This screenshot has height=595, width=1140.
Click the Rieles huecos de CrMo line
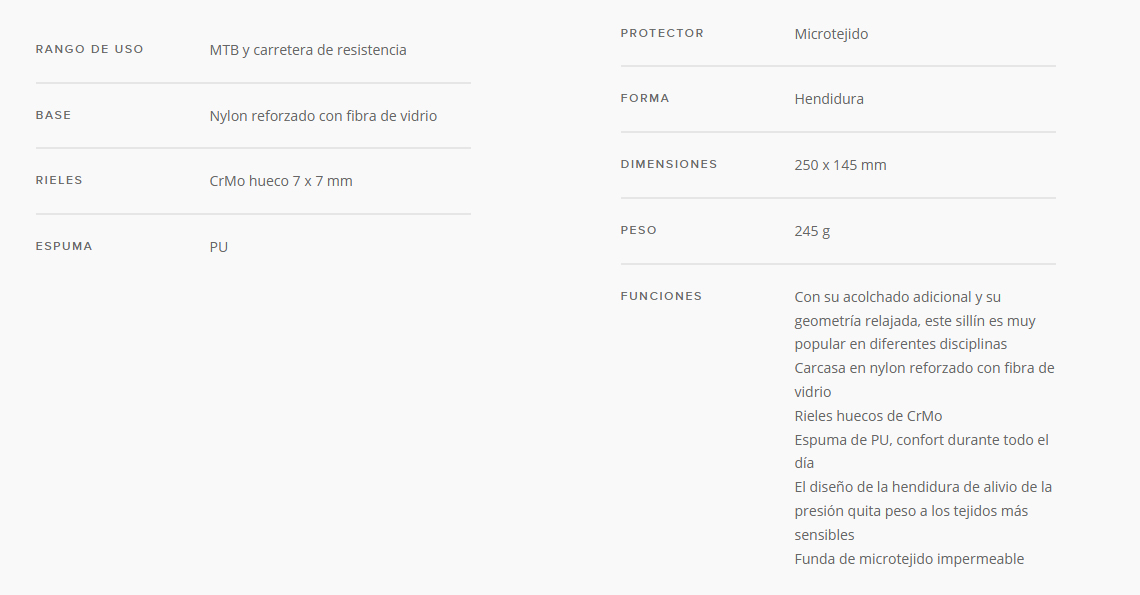click(868, 416)
